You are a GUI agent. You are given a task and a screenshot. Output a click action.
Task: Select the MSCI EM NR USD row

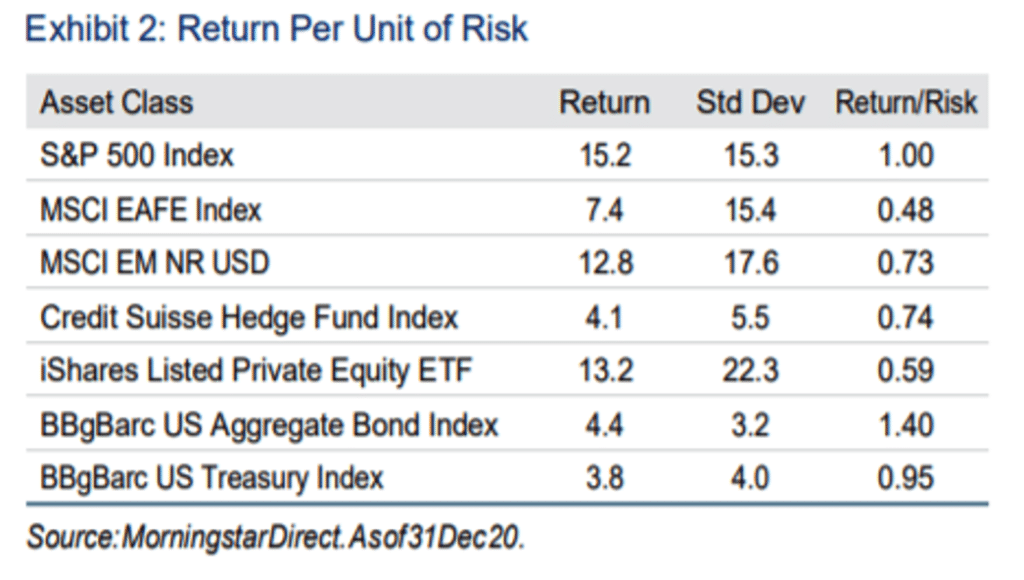507,263
